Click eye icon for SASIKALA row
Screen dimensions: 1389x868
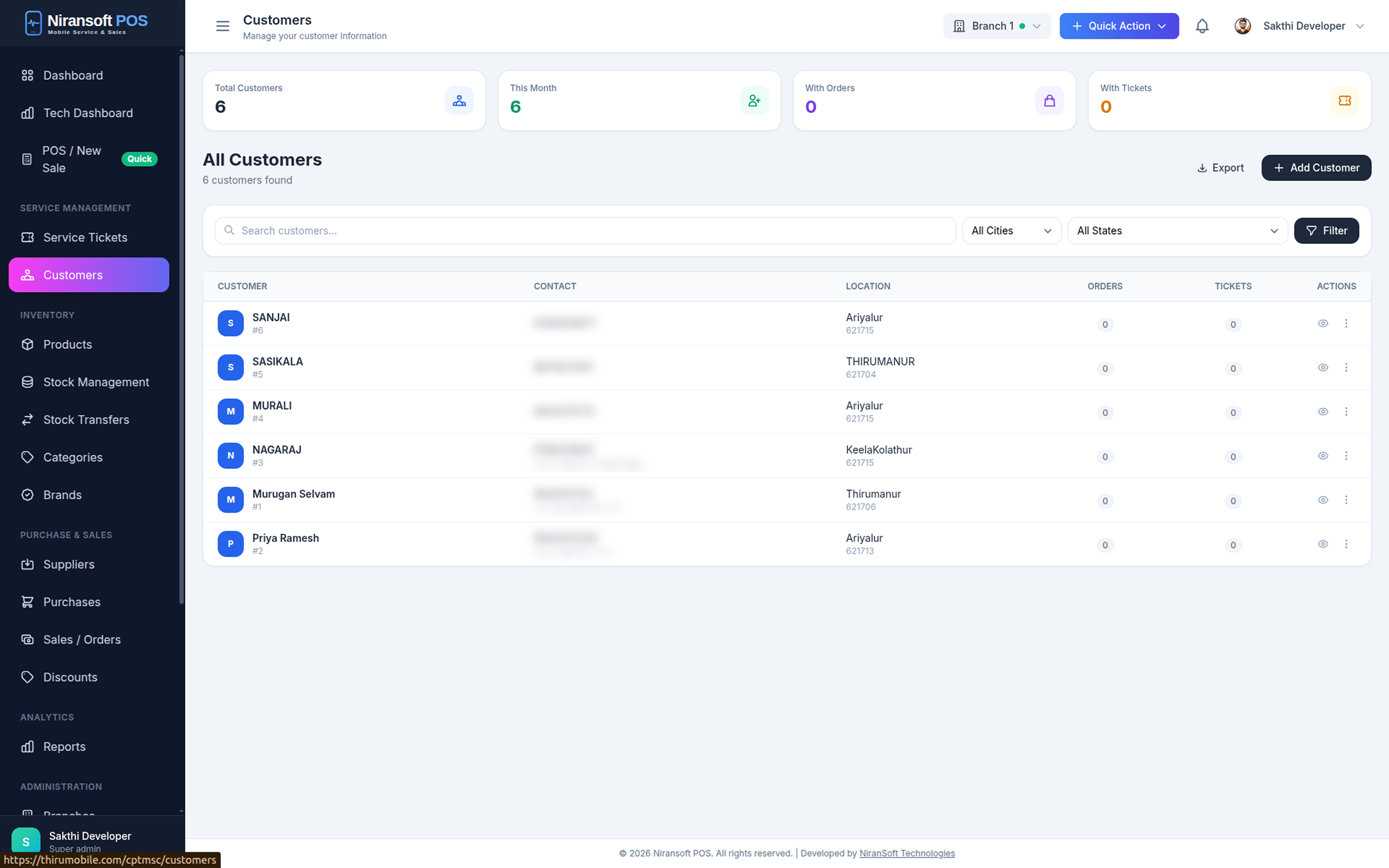(1323, 367)
